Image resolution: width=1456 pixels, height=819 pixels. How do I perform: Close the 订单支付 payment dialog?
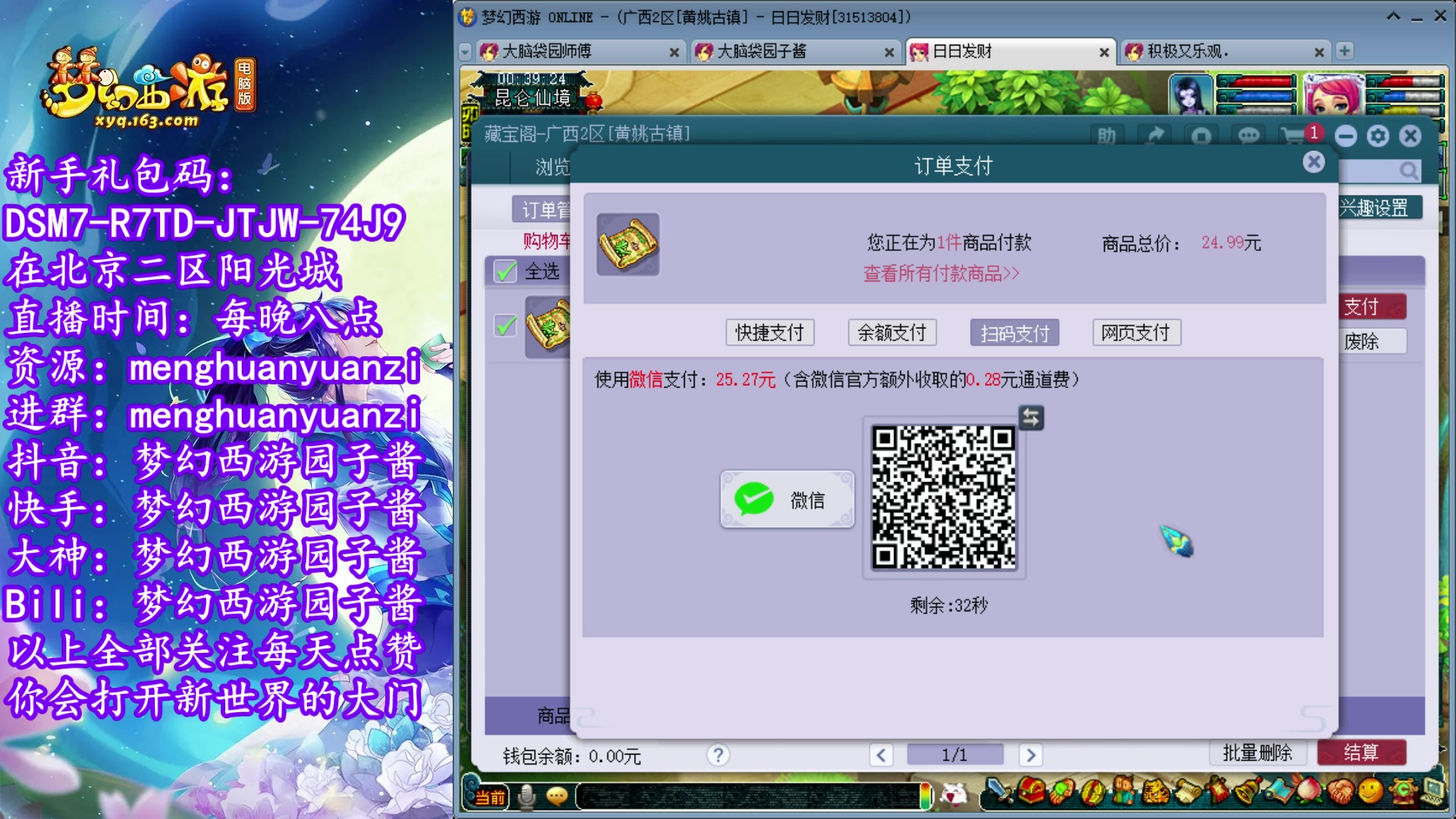pos(1313,162)
